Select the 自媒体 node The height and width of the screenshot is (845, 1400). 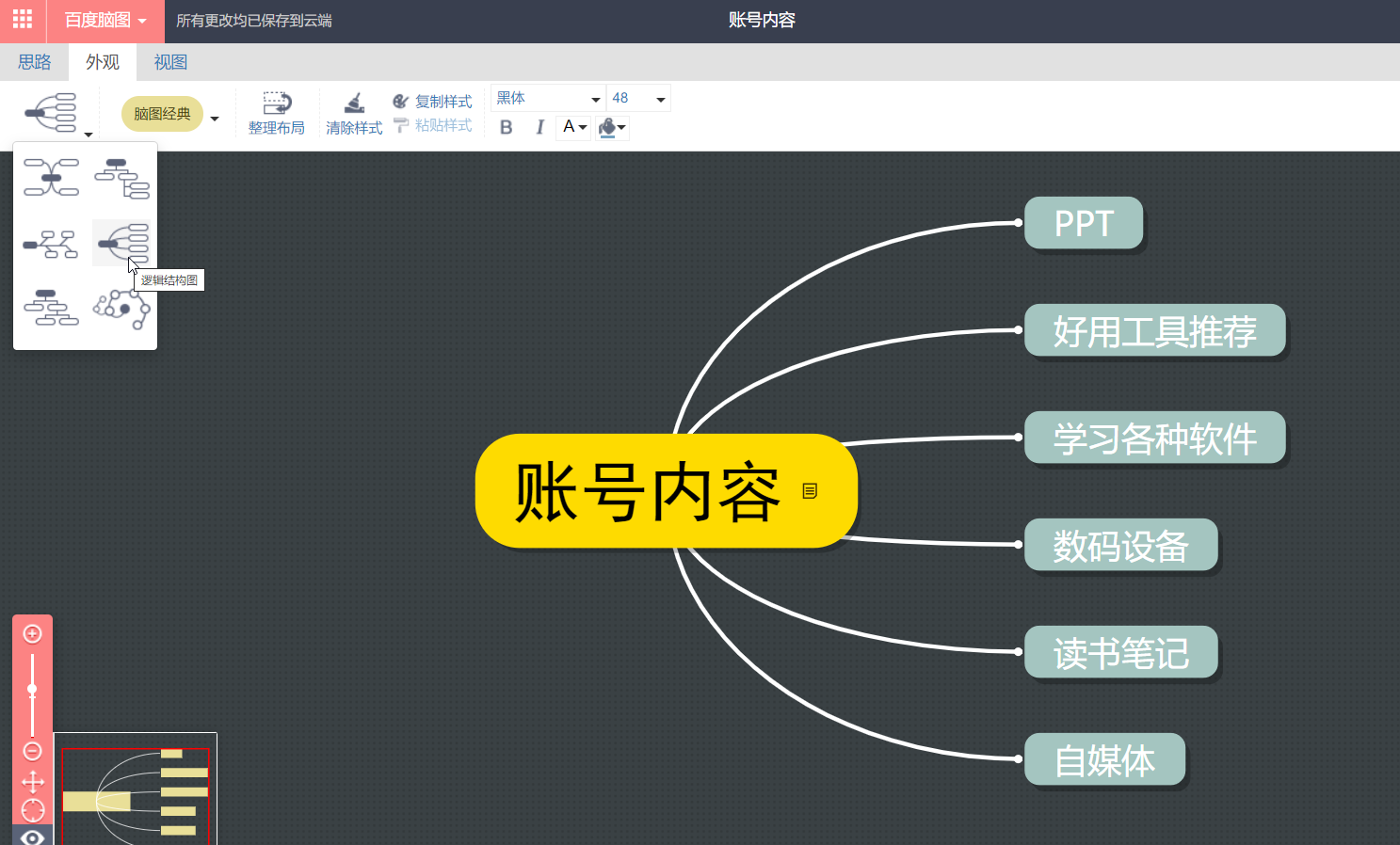(1104, 759)
